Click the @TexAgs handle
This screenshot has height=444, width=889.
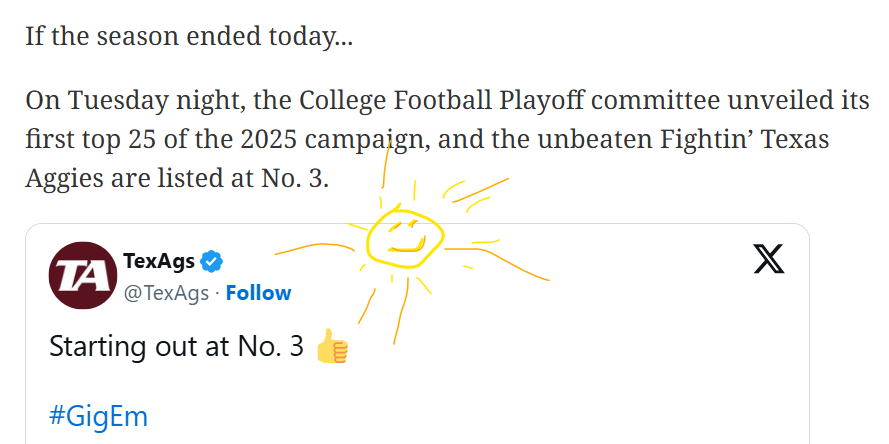point(166,293)
